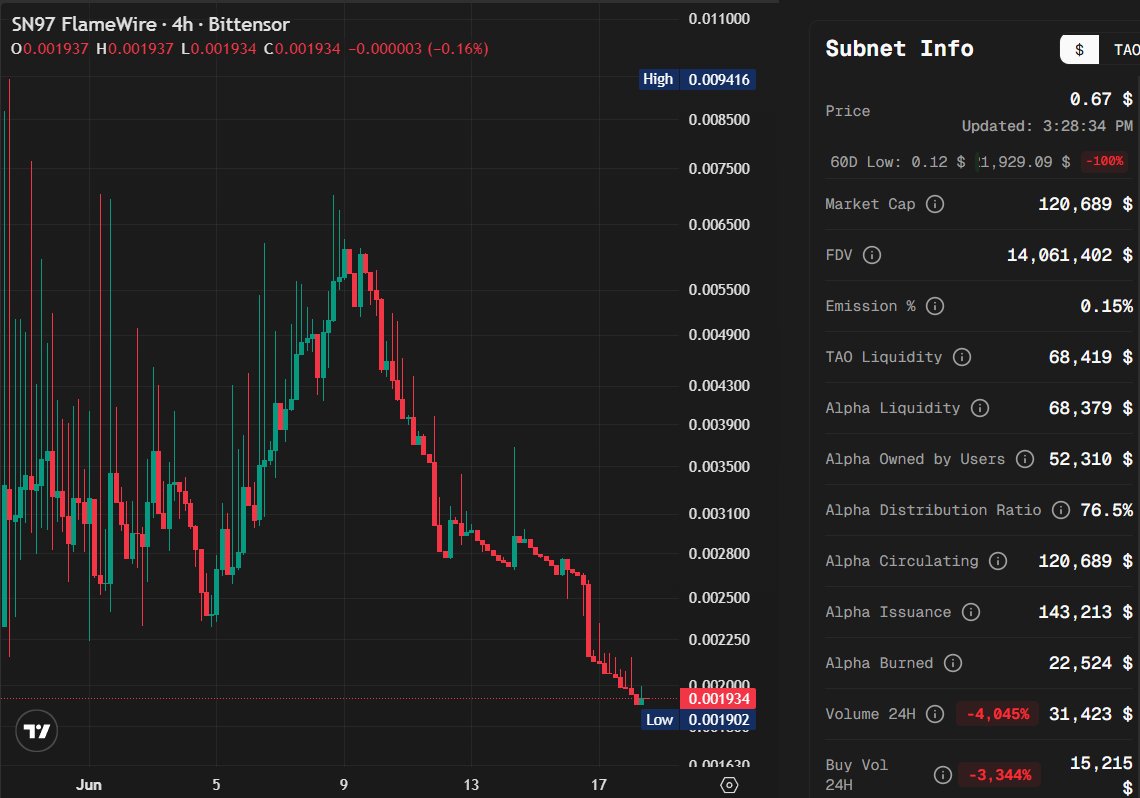Show TAO Liquidity info icon

pos(962,357)
